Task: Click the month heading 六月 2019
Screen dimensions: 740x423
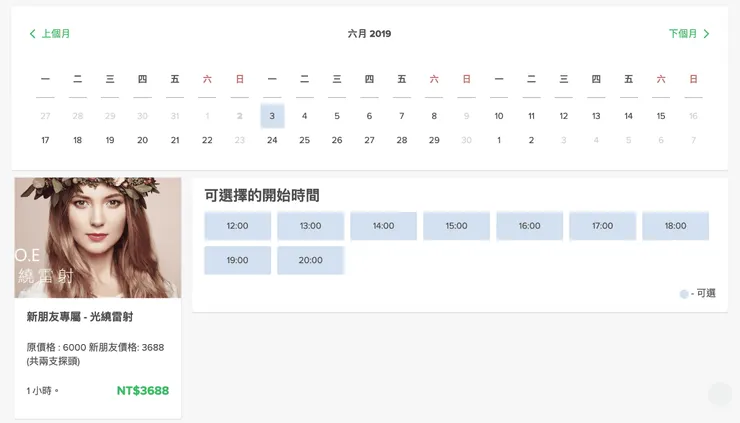Action: coord(370,34)
